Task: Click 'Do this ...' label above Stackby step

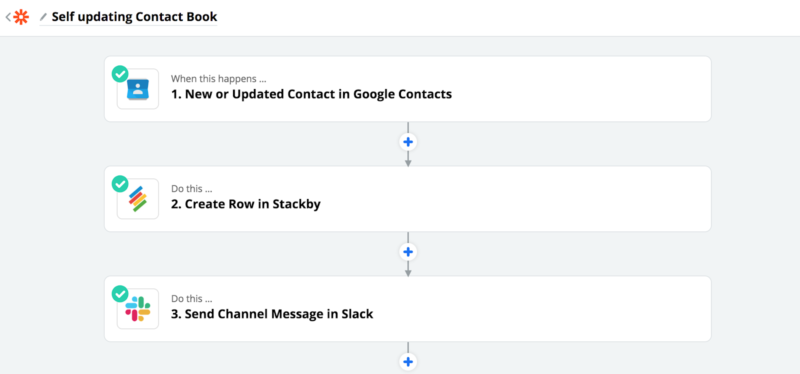Action: [x=191, y=189]
